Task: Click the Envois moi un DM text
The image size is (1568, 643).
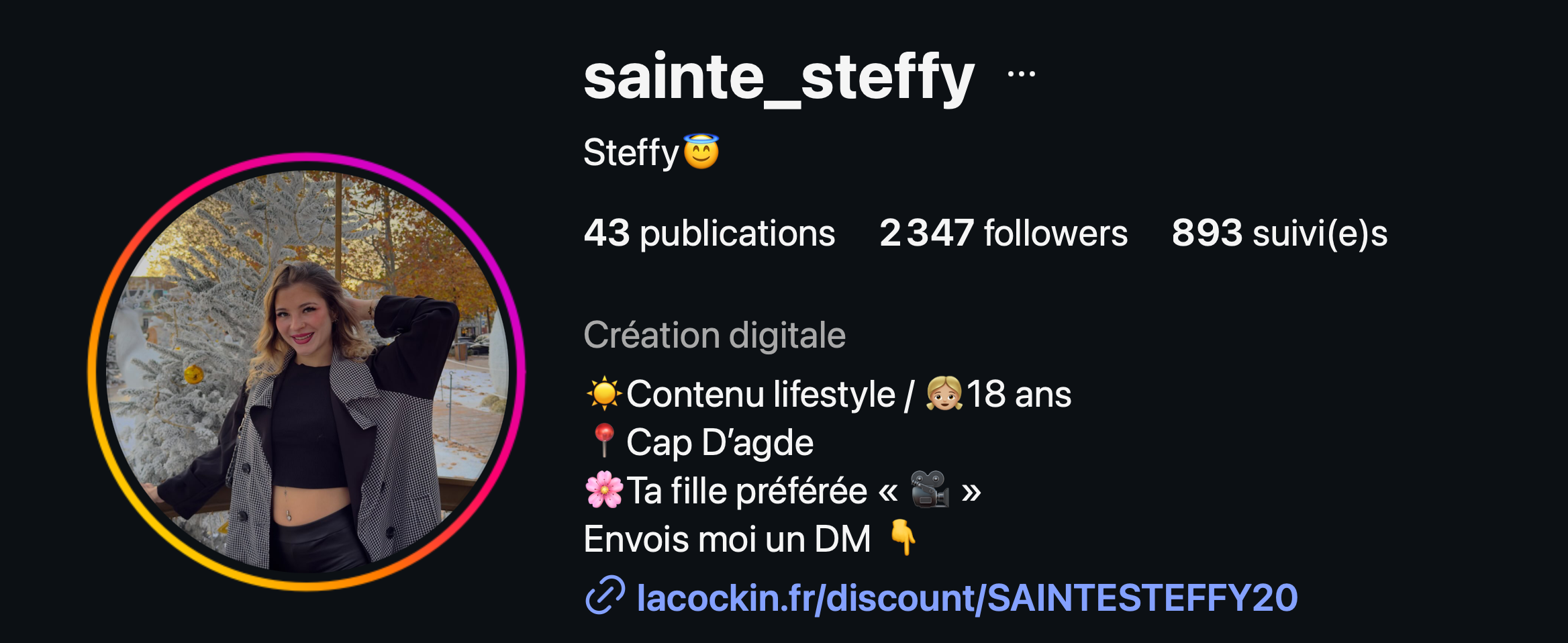Action: [727, 538]
